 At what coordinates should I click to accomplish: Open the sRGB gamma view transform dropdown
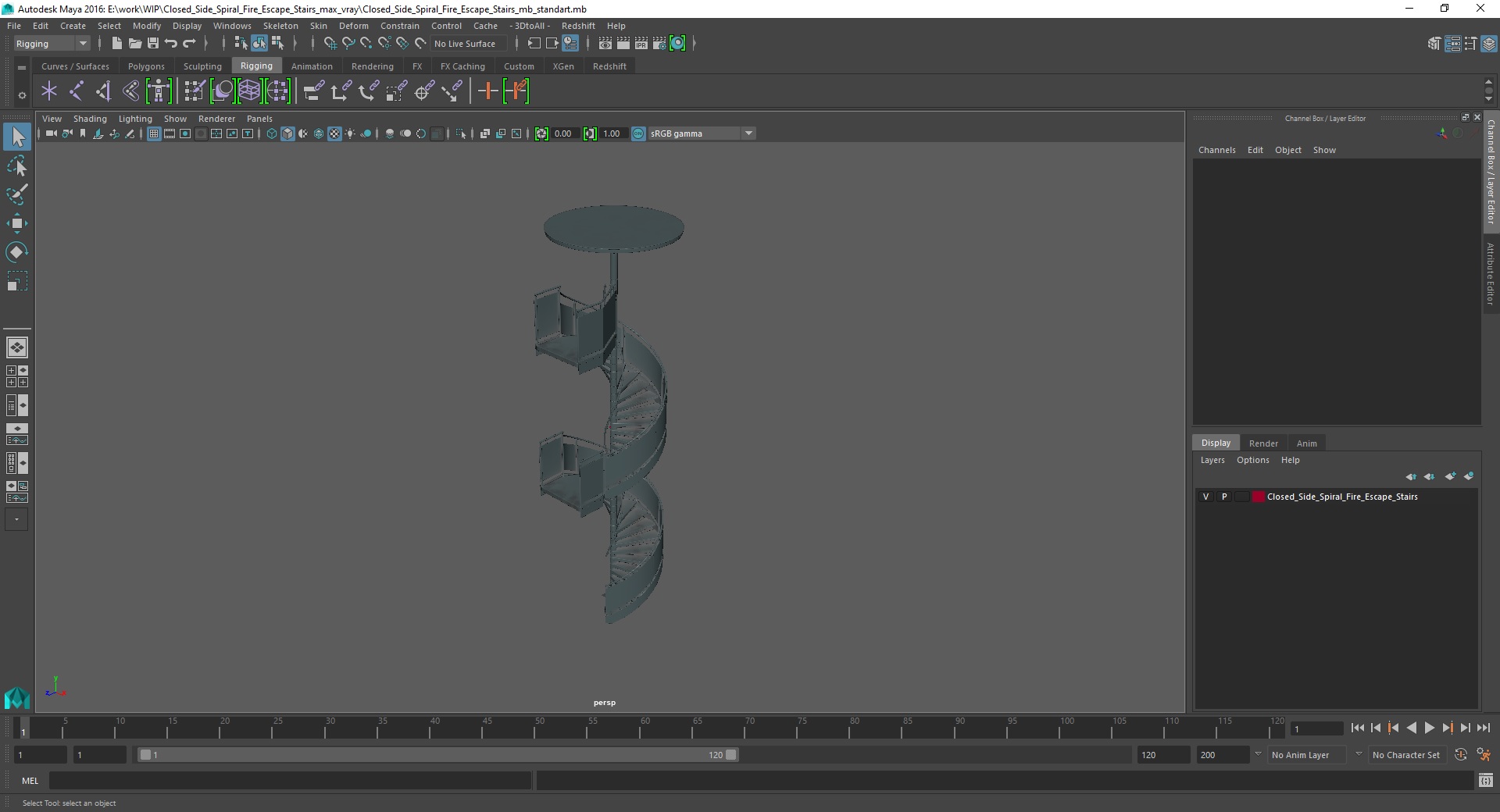tap(702, 134)
